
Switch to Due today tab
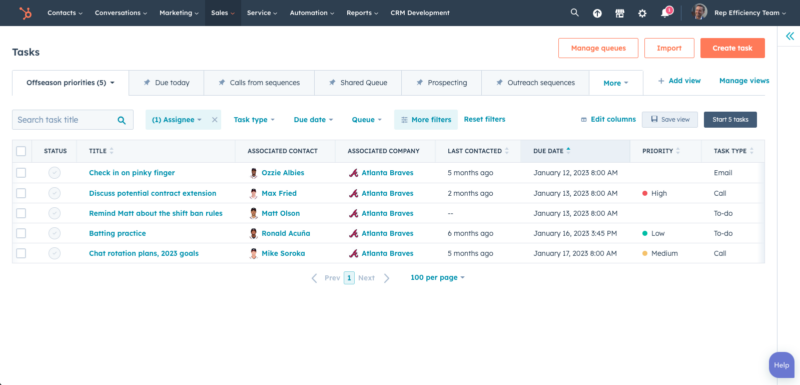(x=166, y=83)
